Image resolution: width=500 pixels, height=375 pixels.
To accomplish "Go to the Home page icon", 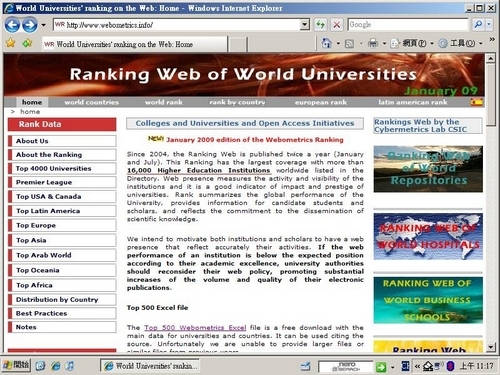I will (326, 43).
